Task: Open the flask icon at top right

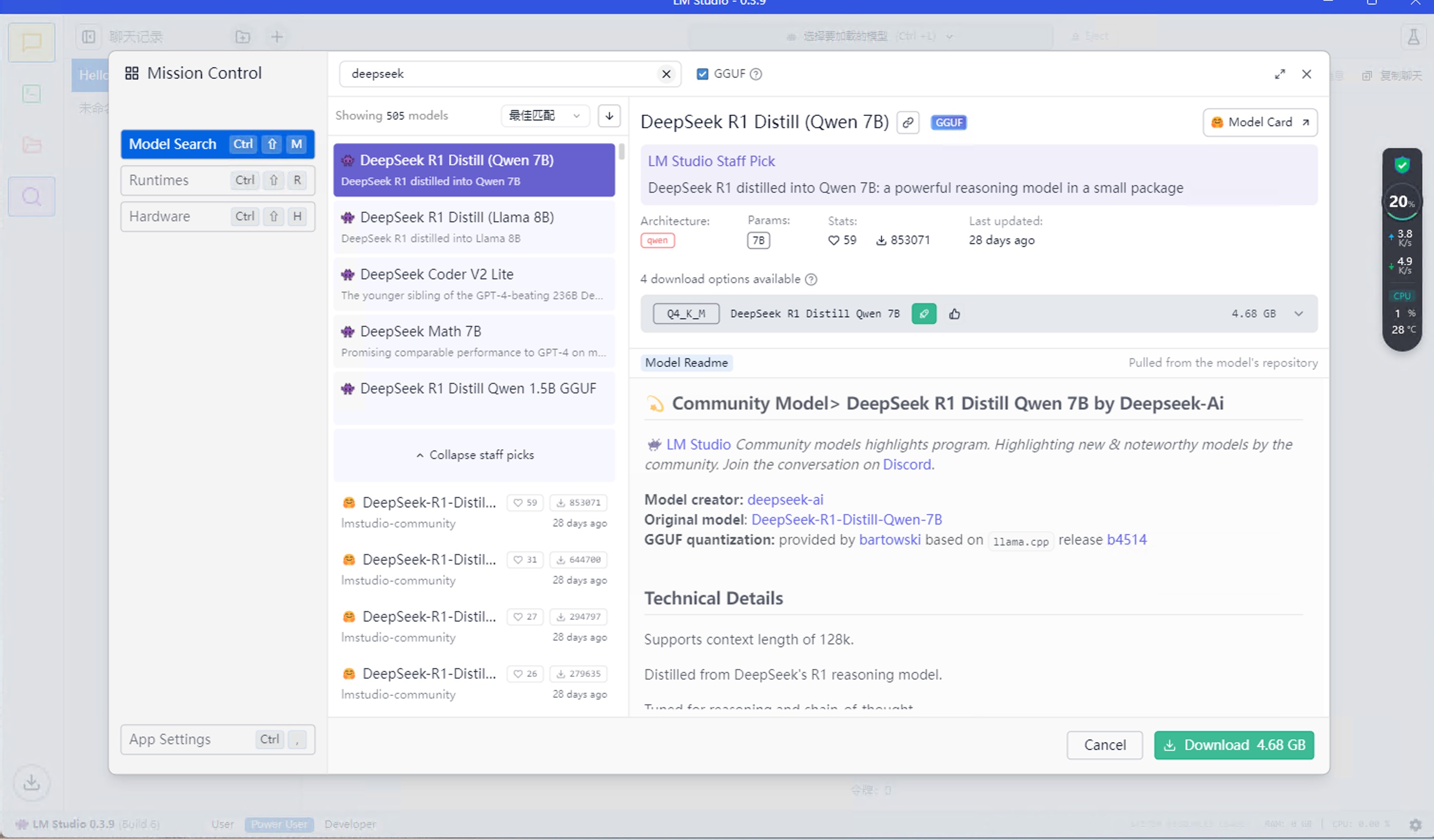Action: [x=1413, y=38]
